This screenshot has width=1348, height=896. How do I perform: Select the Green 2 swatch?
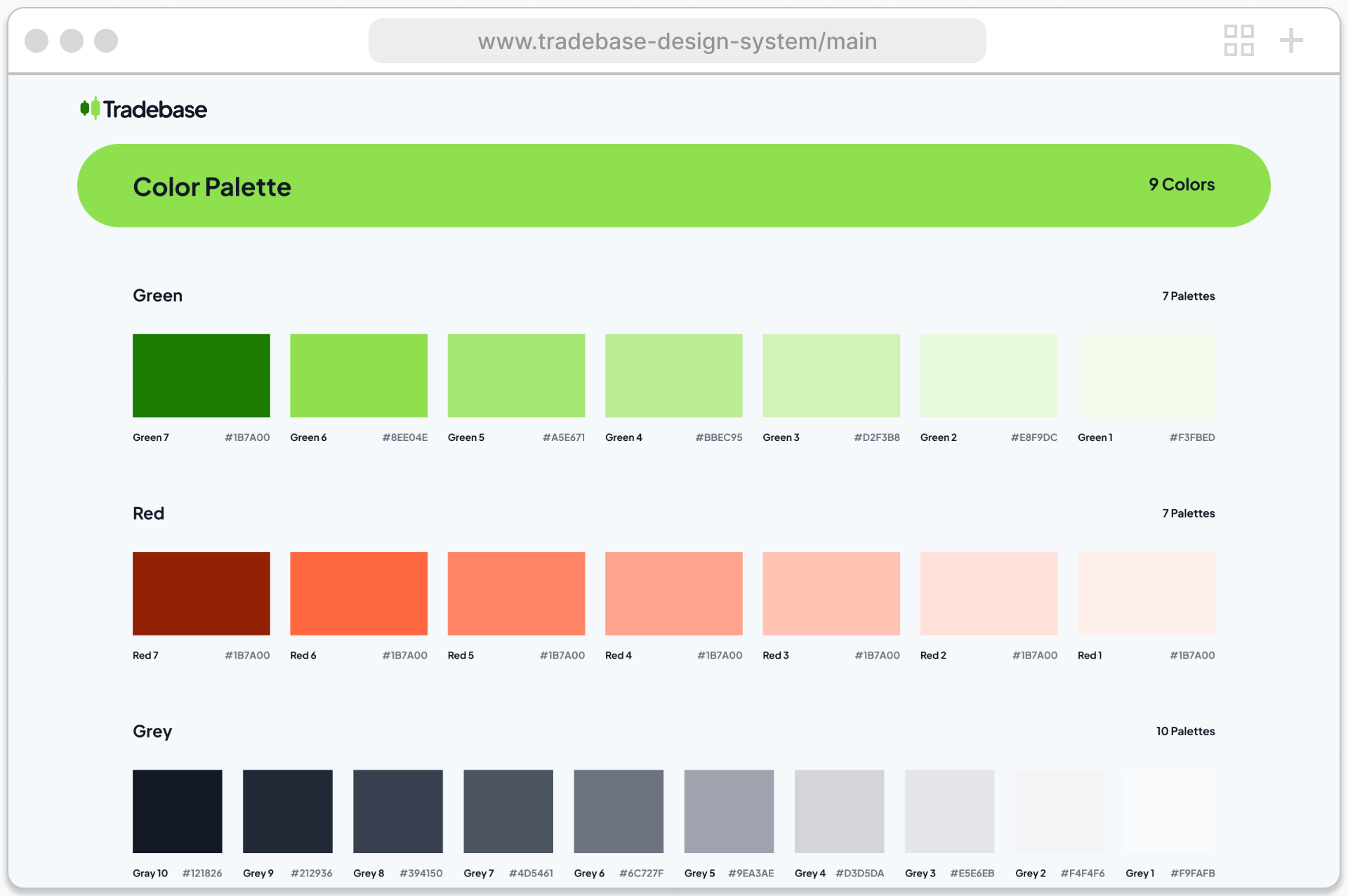coord(989,376)
